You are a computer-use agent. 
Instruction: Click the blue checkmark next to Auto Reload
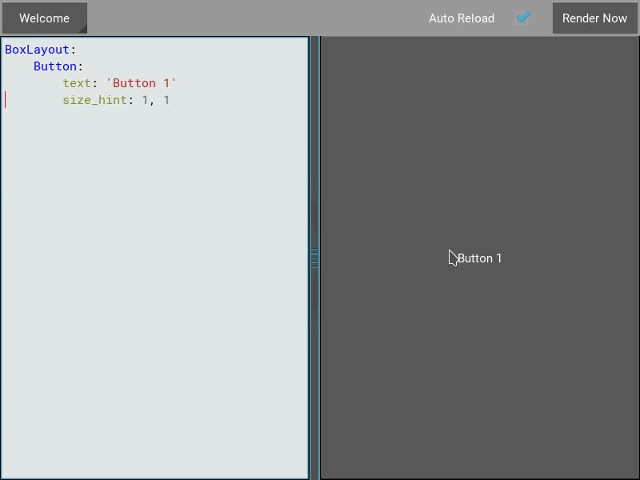523,18
